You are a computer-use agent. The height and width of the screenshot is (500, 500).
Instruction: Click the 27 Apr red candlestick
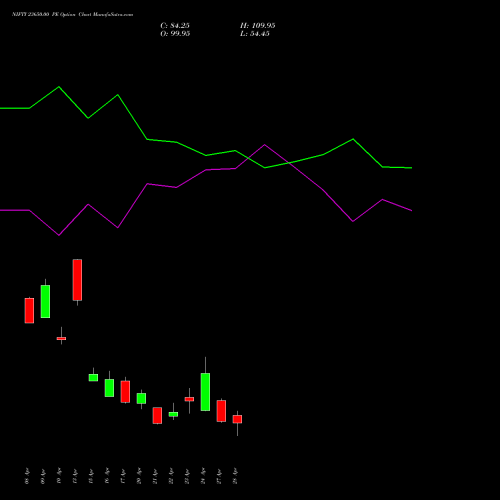(221, 411)
